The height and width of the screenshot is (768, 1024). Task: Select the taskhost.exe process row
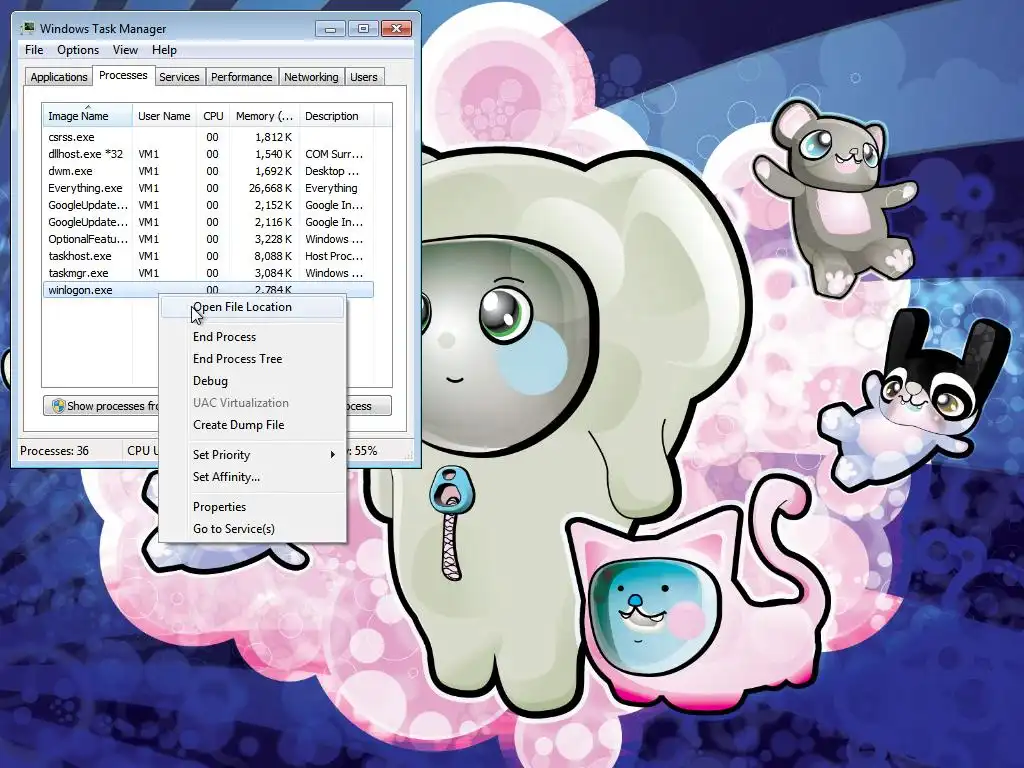tap(208, 256)
